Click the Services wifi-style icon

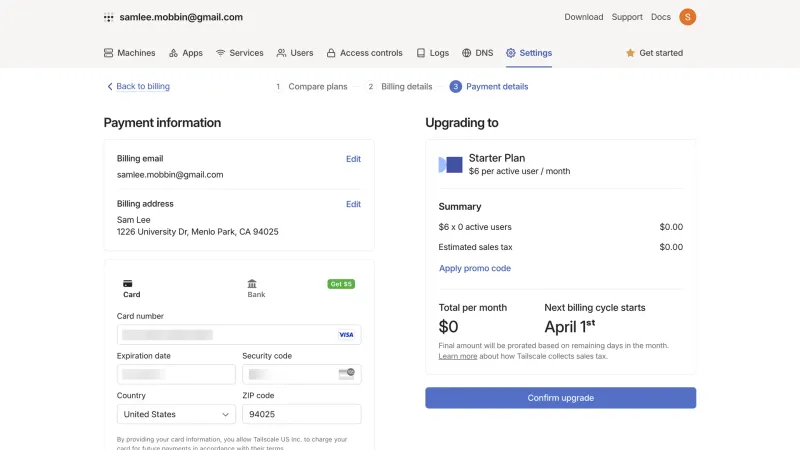coord(220,53)
